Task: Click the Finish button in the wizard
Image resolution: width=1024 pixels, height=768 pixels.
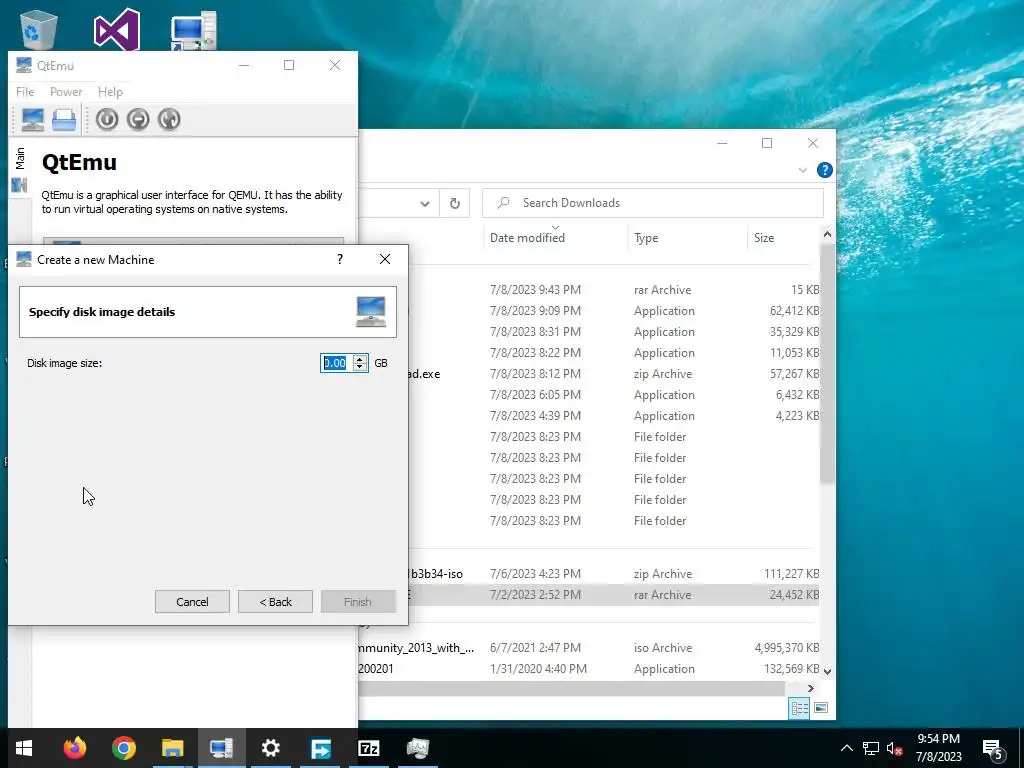Action: (358, 602)
